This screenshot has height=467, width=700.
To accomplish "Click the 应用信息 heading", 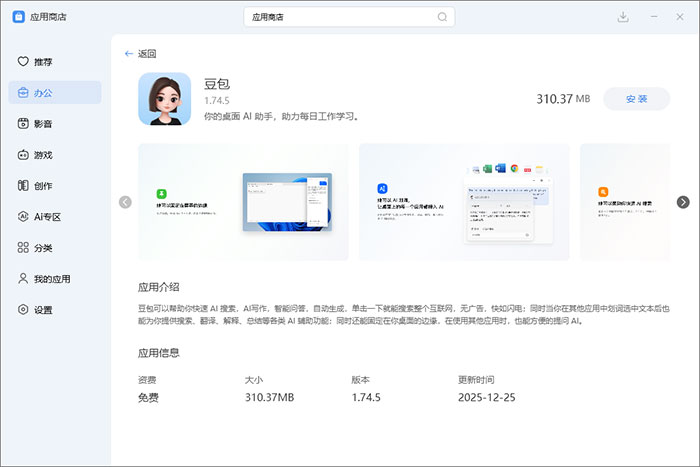I will coord(158,353).
